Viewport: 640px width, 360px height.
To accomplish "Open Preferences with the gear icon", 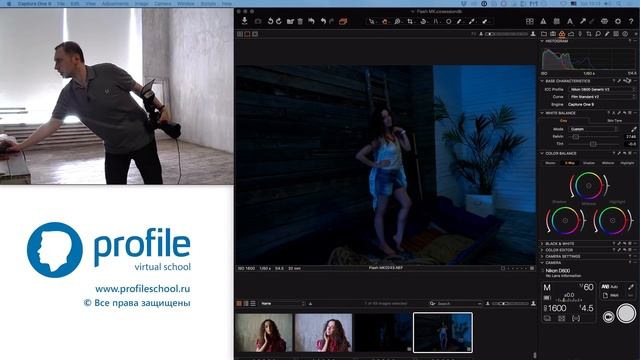I will pos(618,21).
